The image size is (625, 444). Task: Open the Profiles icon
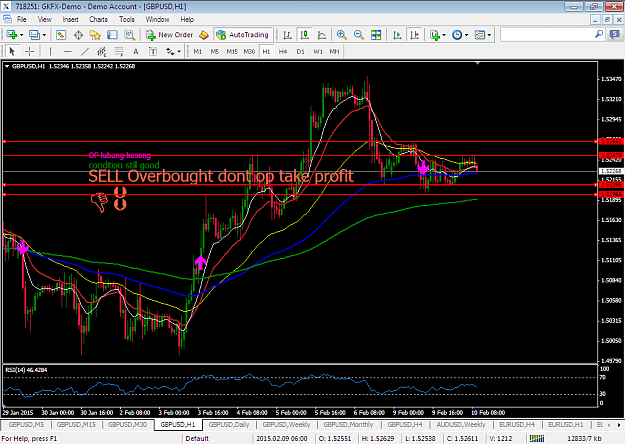click(x=34, y=35)
